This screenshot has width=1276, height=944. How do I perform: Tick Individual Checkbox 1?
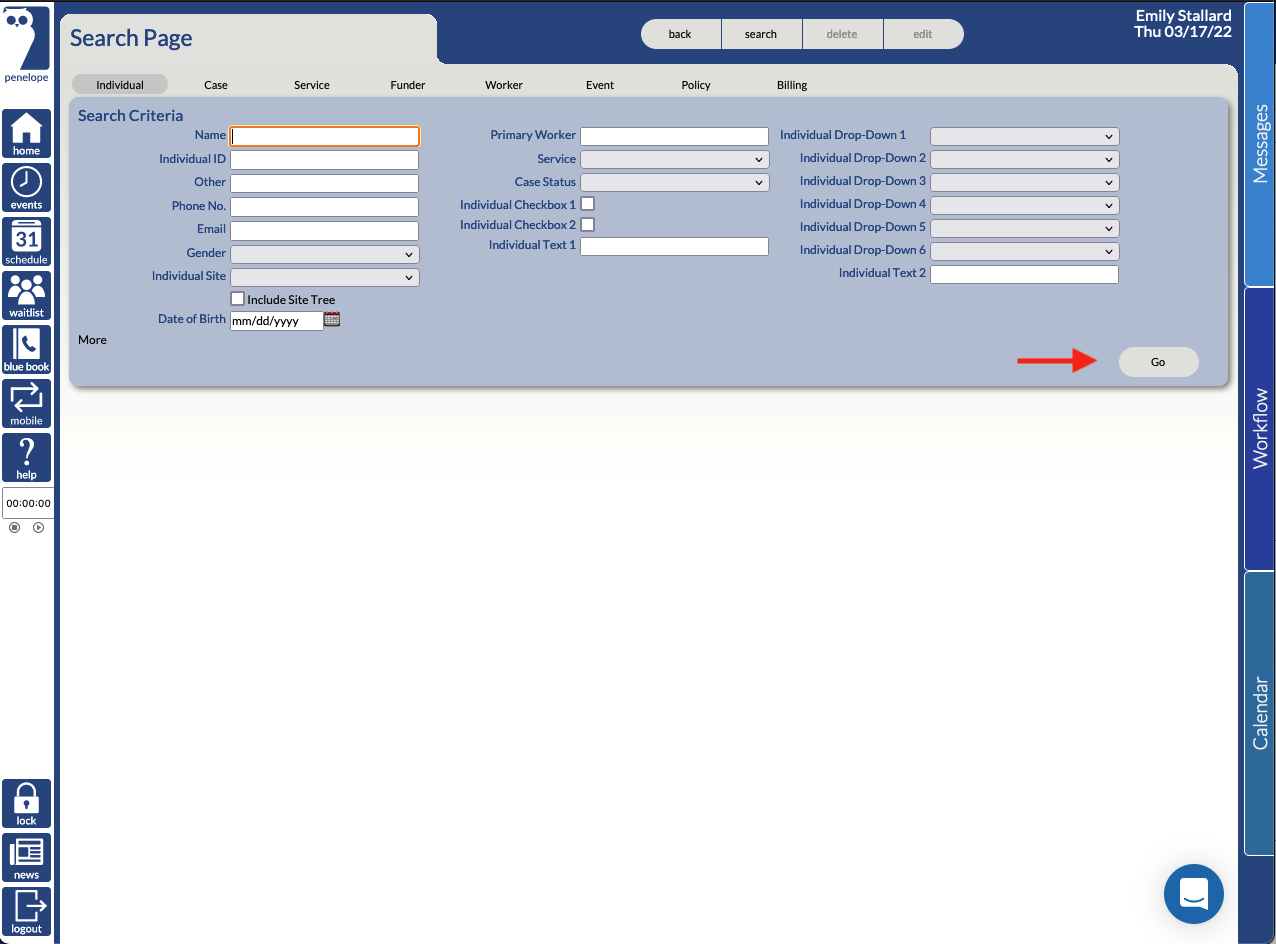(x=588, y=204)
